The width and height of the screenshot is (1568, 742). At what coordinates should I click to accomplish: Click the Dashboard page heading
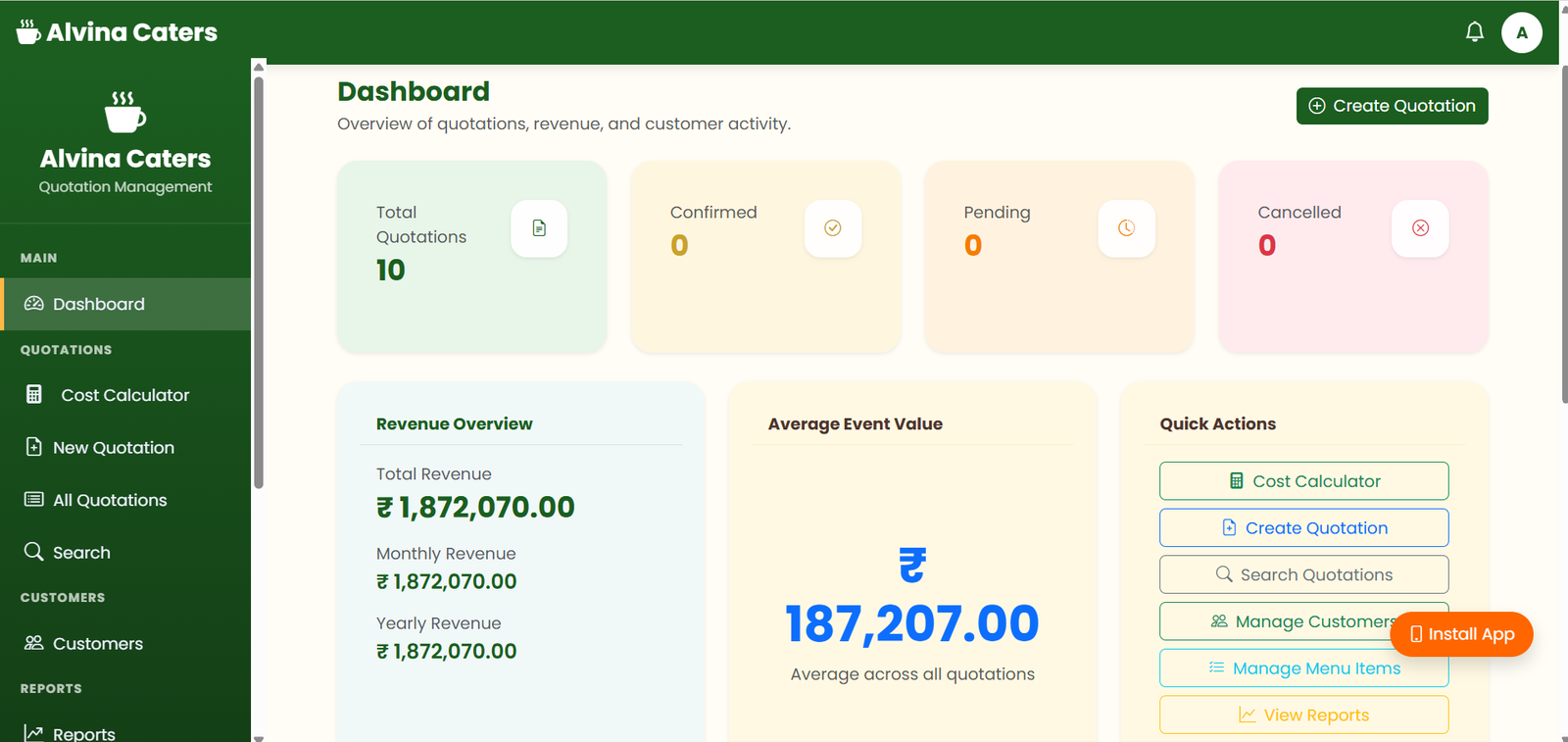point(414,91)
